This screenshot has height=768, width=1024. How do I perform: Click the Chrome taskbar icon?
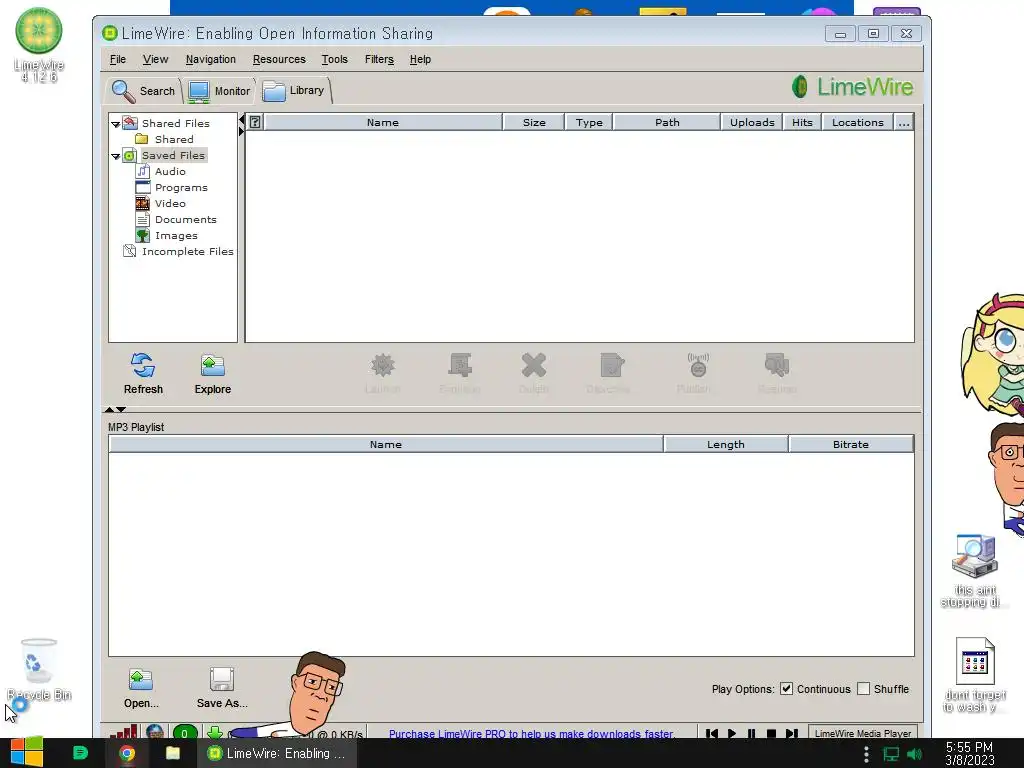(x=127, y=753)
